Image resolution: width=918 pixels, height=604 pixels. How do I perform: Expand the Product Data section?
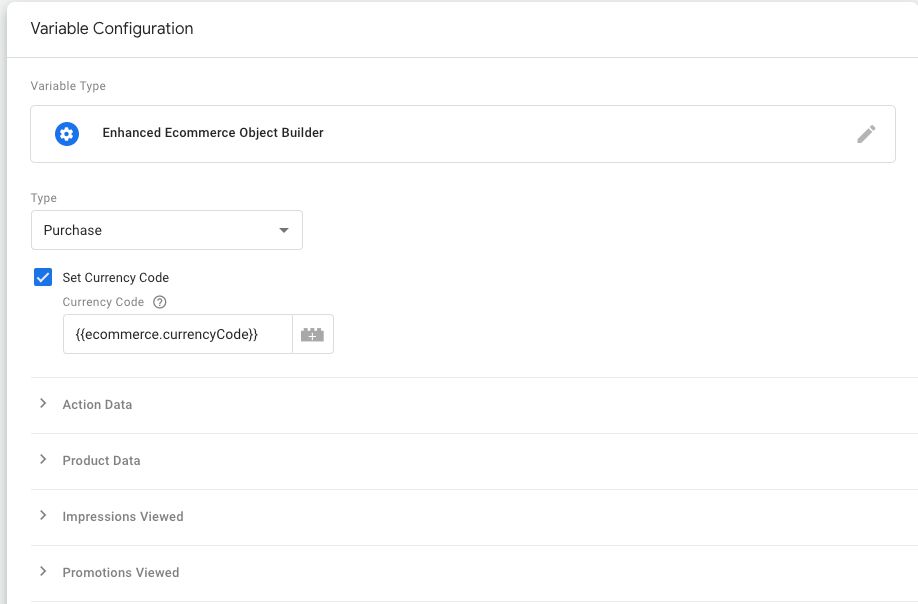[474, 461]
